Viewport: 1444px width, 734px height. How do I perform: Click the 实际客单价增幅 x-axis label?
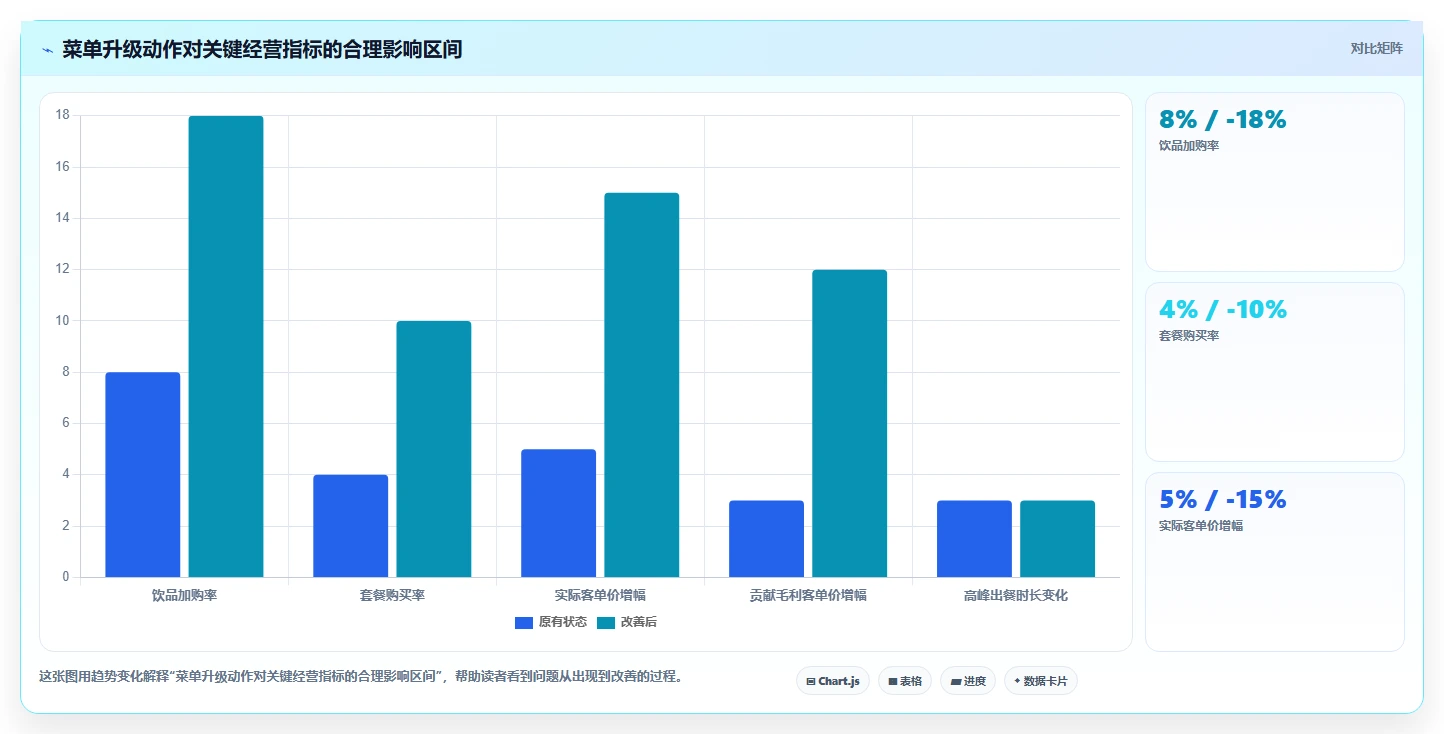(601, 595)
